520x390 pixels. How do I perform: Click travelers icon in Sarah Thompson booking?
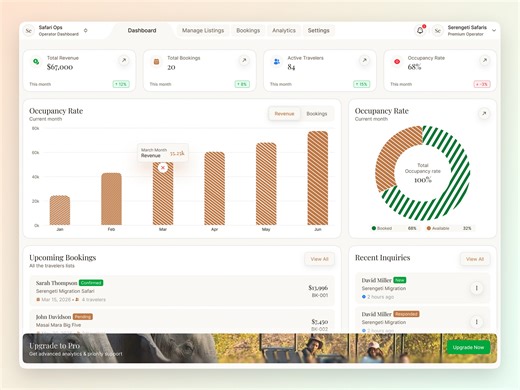click(77, 300)
